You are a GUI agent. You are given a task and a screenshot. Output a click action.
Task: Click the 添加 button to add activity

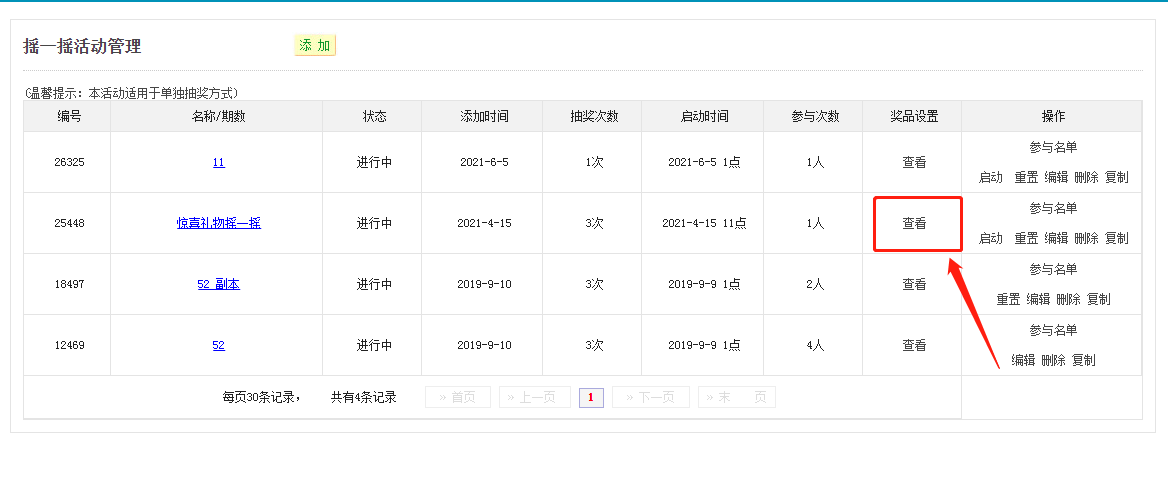[315, 46]
